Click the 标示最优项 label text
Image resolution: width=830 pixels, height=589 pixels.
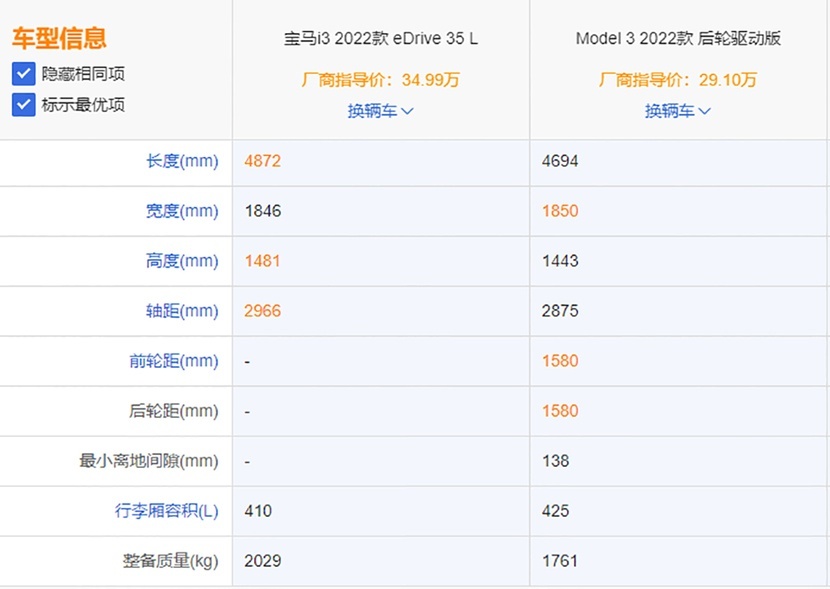click(x=83, y=105)
